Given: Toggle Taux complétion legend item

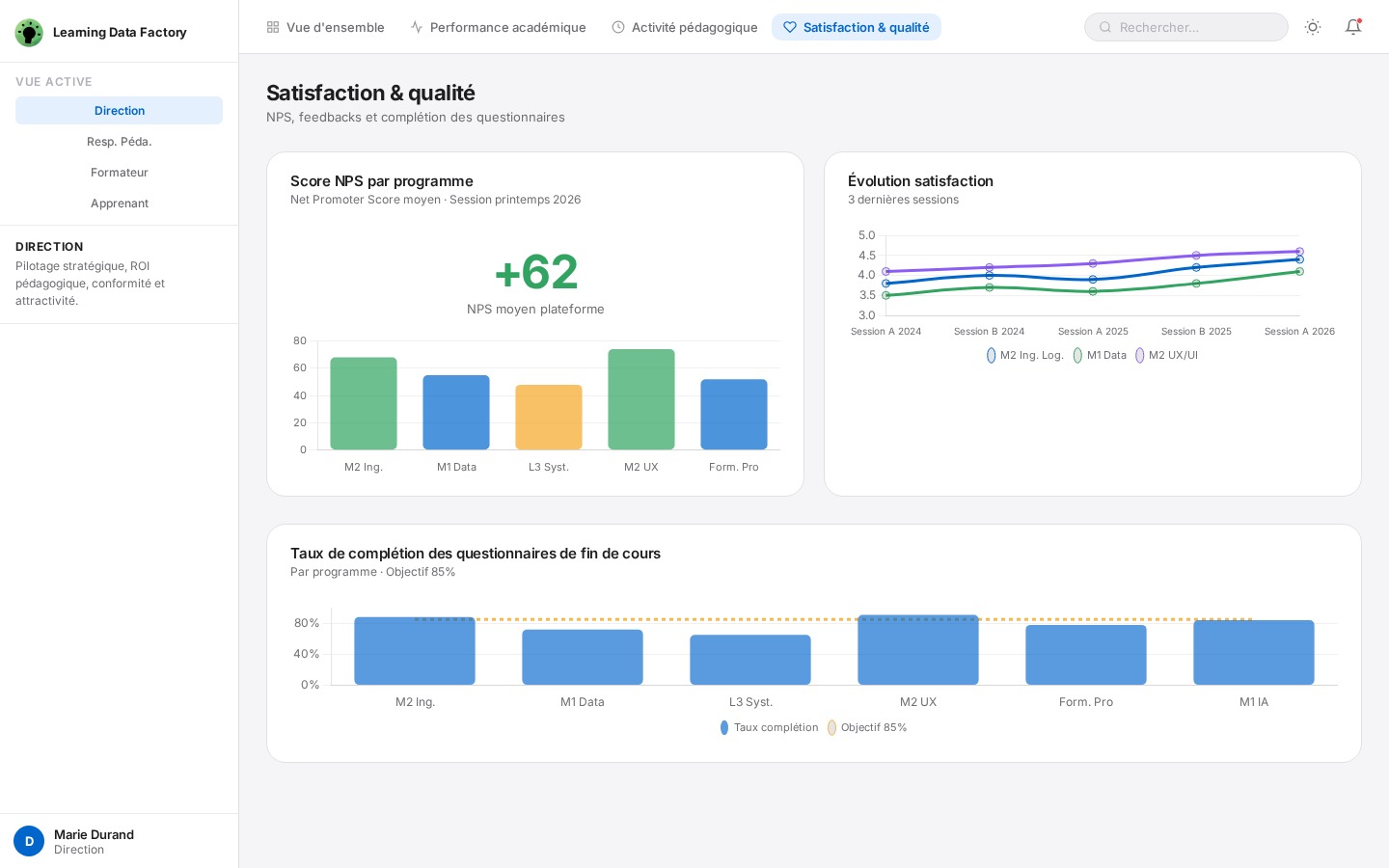Looking at the screenshot, I should [x=769, y=727].
